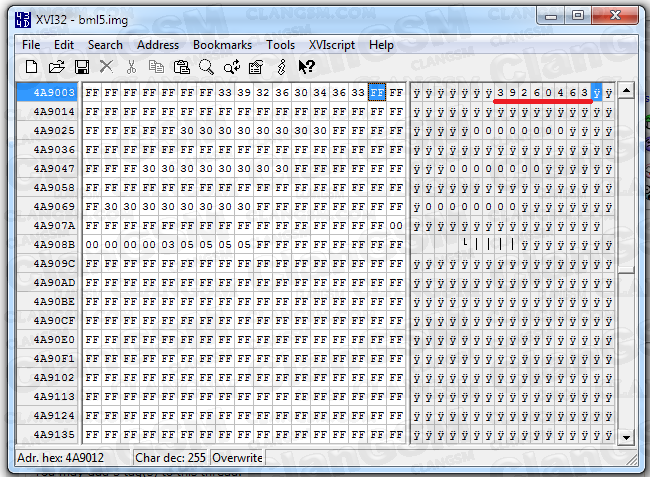Image resolution: width=650 pixels, height=477 pixels.
Task: Click the Info icon in the toolbar
Action: tap(281, 67)
